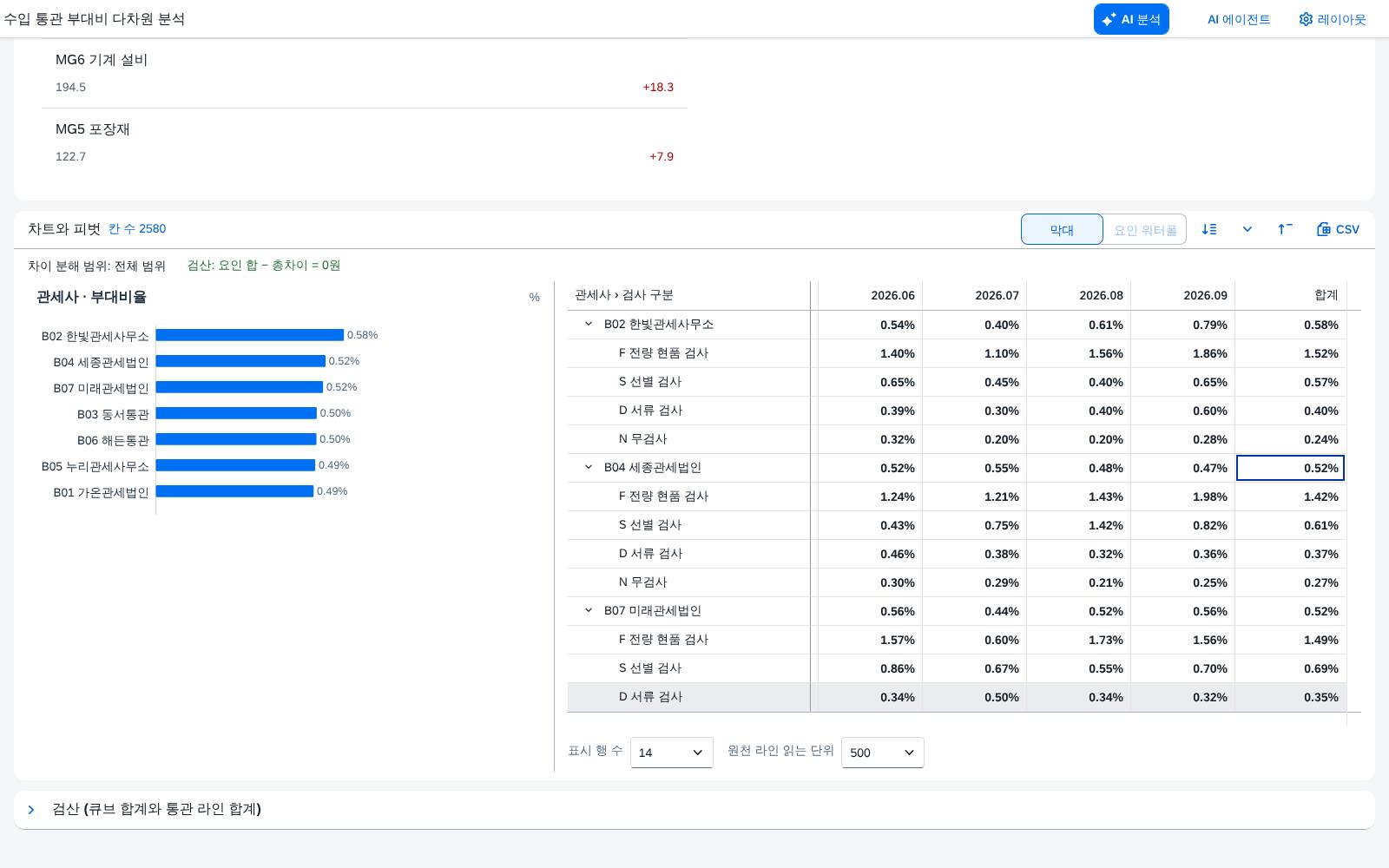The image size is (1389, 868).
Task: Select the 0.24% total for B02 무검사
Action: tap(1291, 439)
